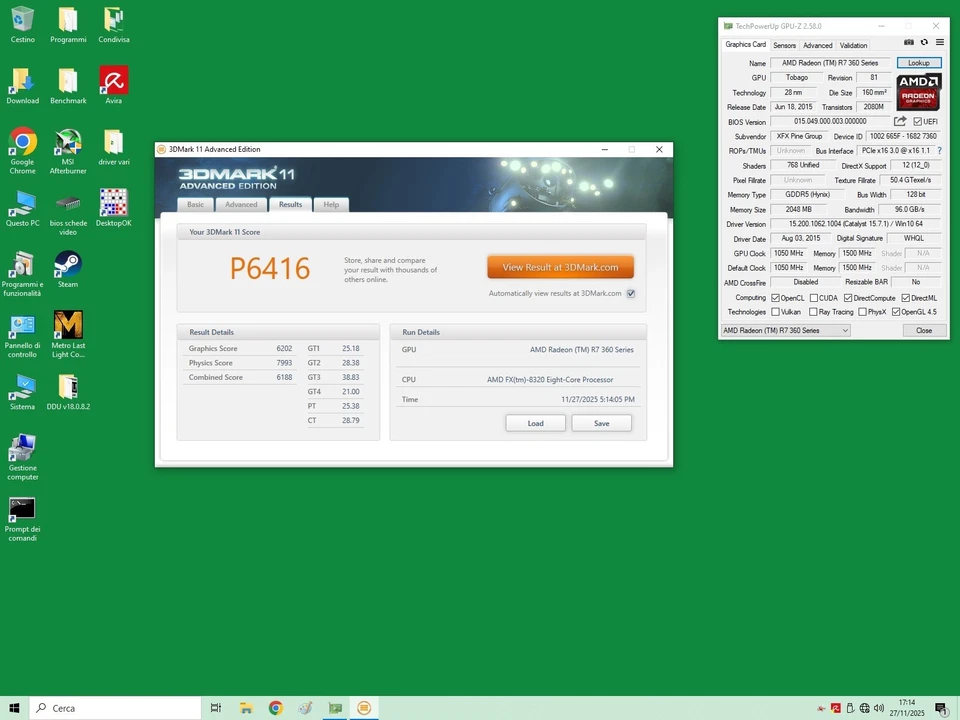Launch MSI Afterburner from the desktop

[x=68, y=143]
